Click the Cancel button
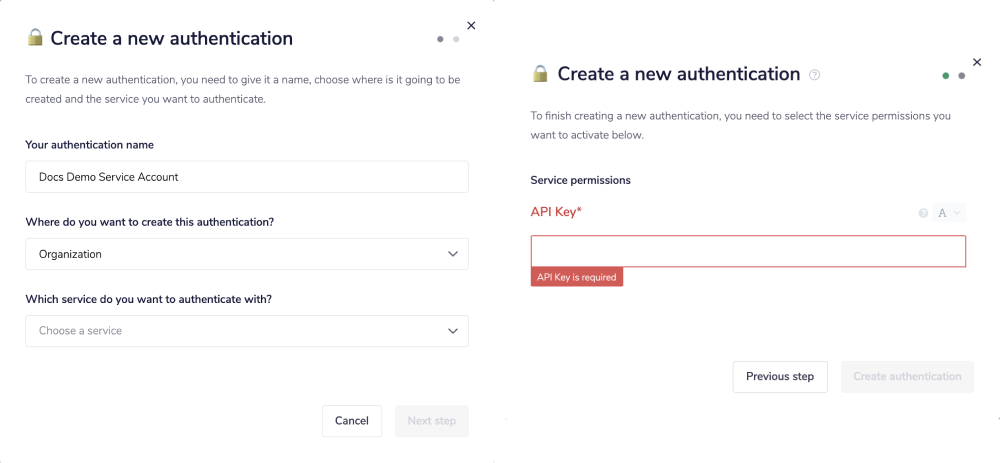This screenshot has height=463, width=1000. [x=352, y=421]
